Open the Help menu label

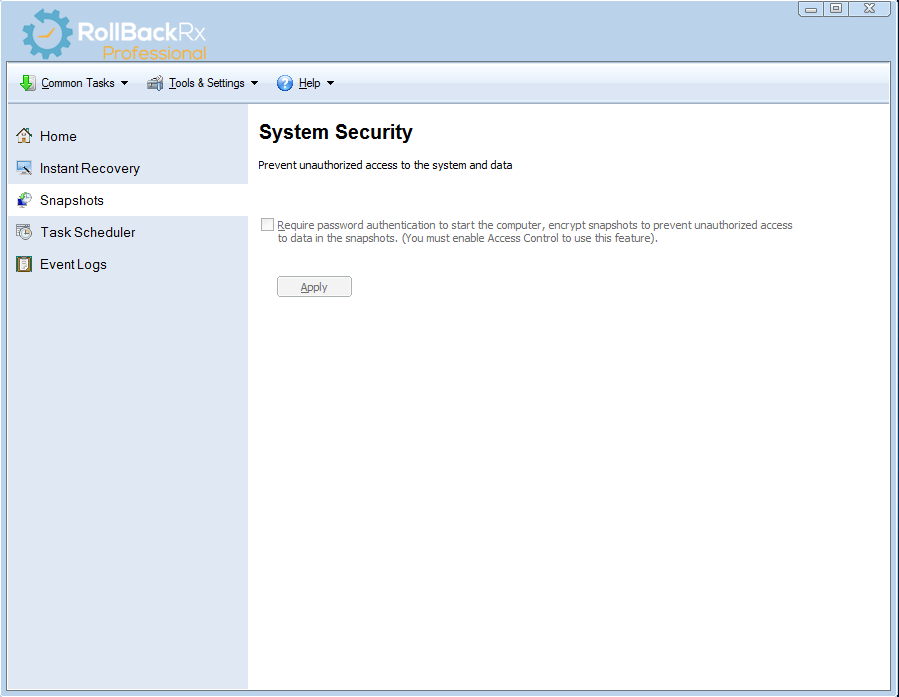tap(309, 83)
